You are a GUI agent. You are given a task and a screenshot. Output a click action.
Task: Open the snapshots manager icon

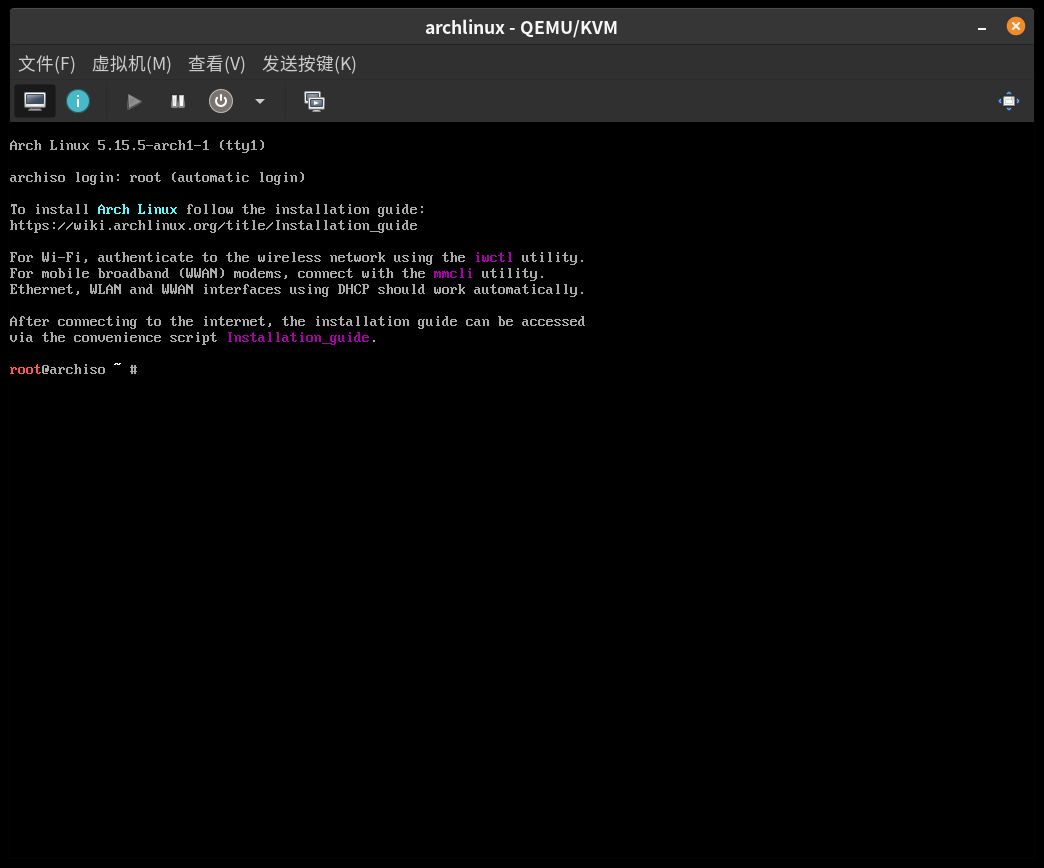coord(314,101)
